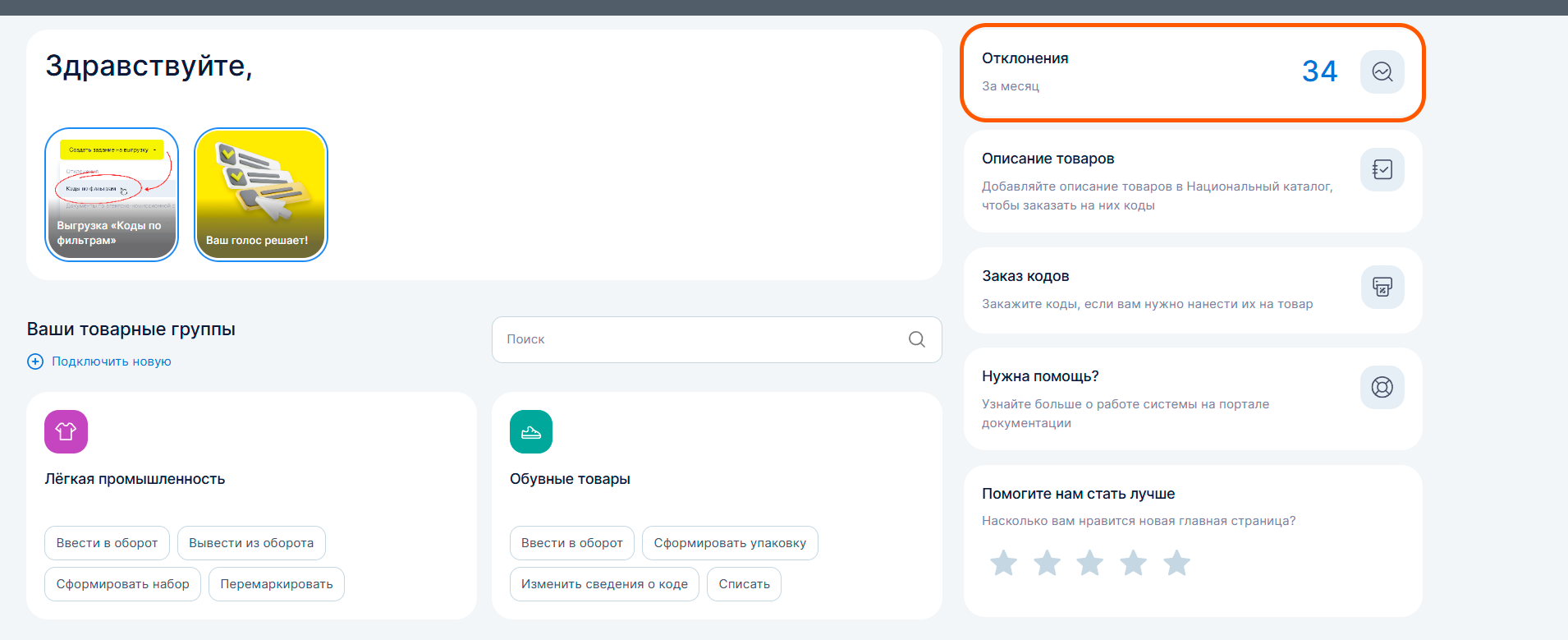Click Списать button
The image size is (1568, 640).
[744, 584]
